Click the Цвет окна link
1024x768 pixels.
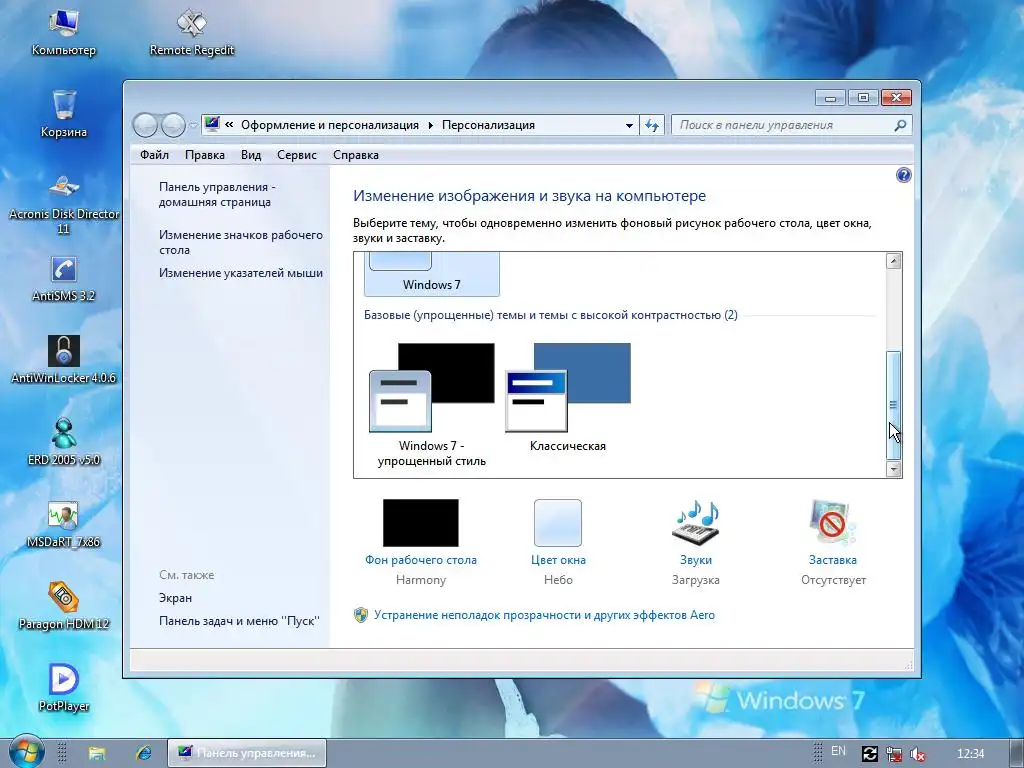(x=558, y=560)
